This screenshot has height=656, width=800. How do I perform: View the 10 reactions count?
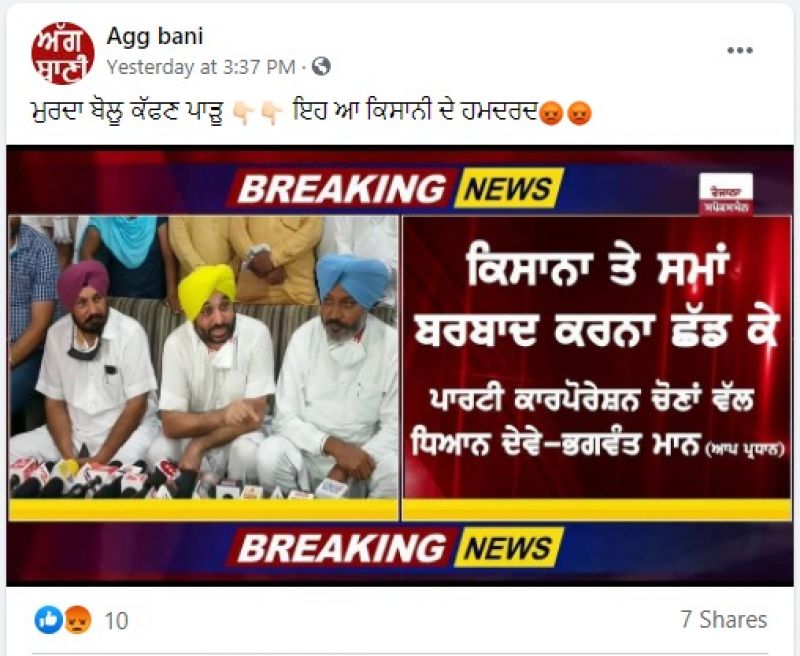point(116,621)
